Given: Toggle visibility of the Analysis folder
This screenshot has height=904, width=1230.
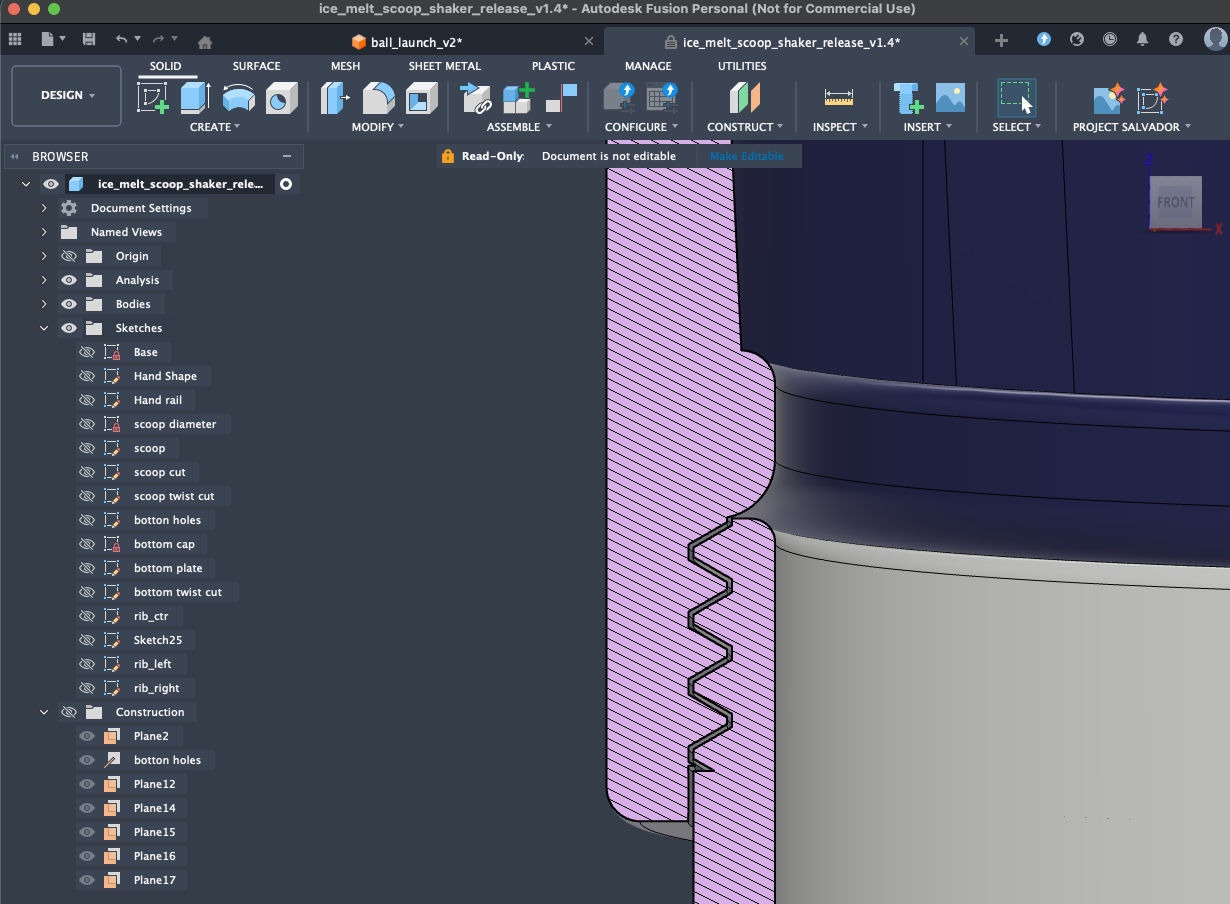Looking at the screenshot, I should point(68,280).
